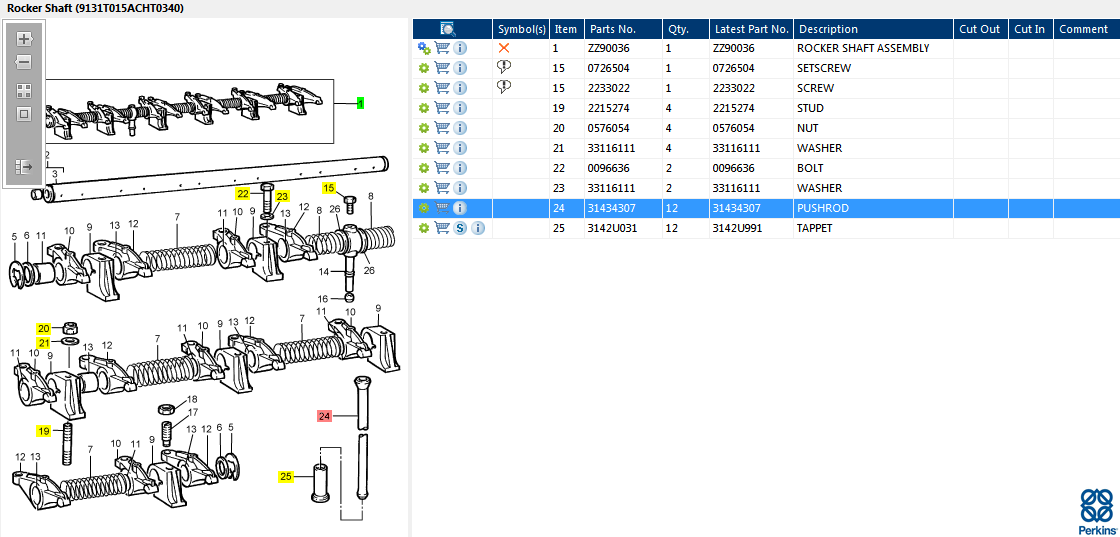The image size is (1120, 537).
Task: Click the list-with-arrow icon in diagram toolbar
Action: click(x=24, y=167)
